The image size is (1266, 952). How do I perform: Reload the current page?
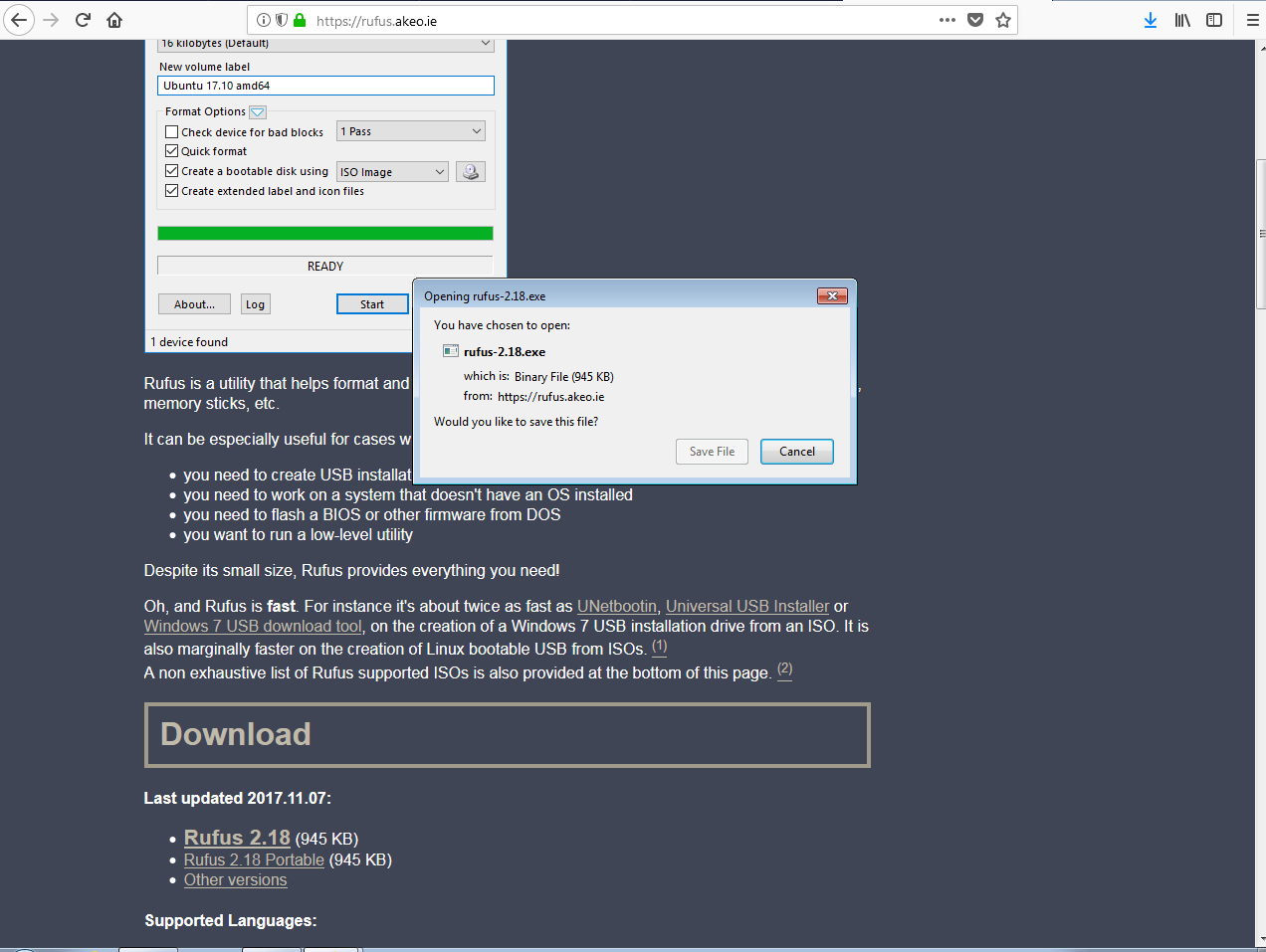click(84, 20)
